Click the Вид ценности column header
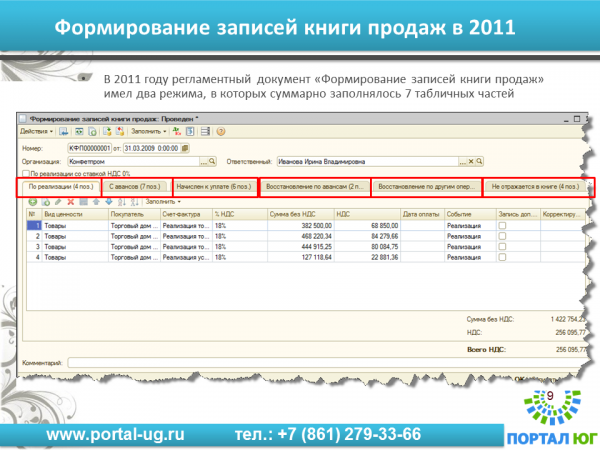Screen dimensions: 600x450 coord(75,214)
